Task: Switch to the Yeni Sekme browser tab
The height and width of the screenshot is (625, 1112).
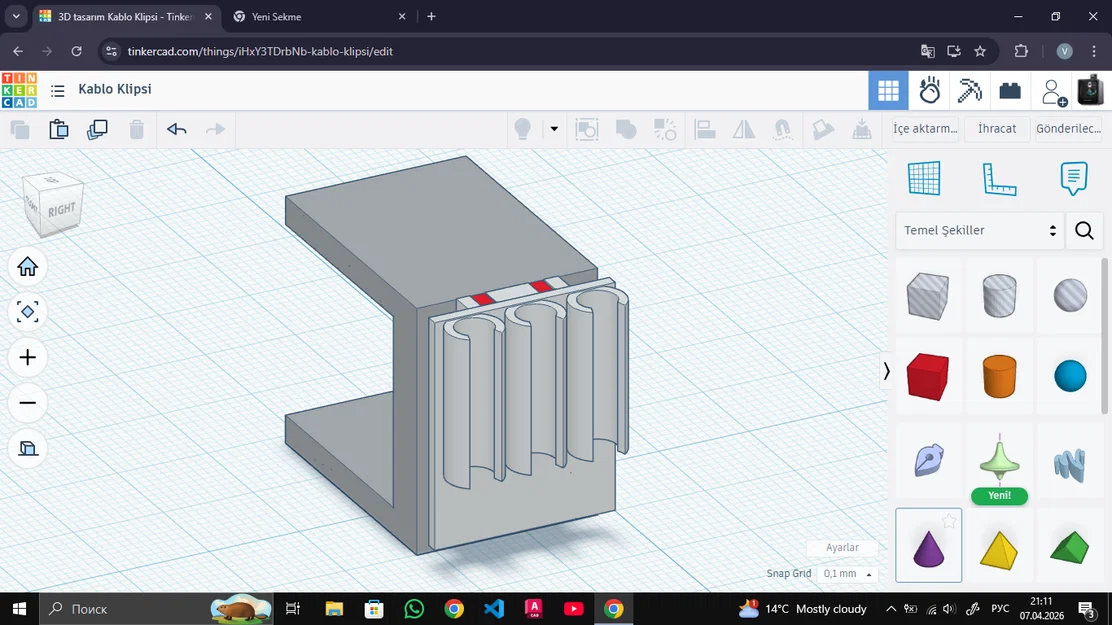Action: [x=276, y=17]
